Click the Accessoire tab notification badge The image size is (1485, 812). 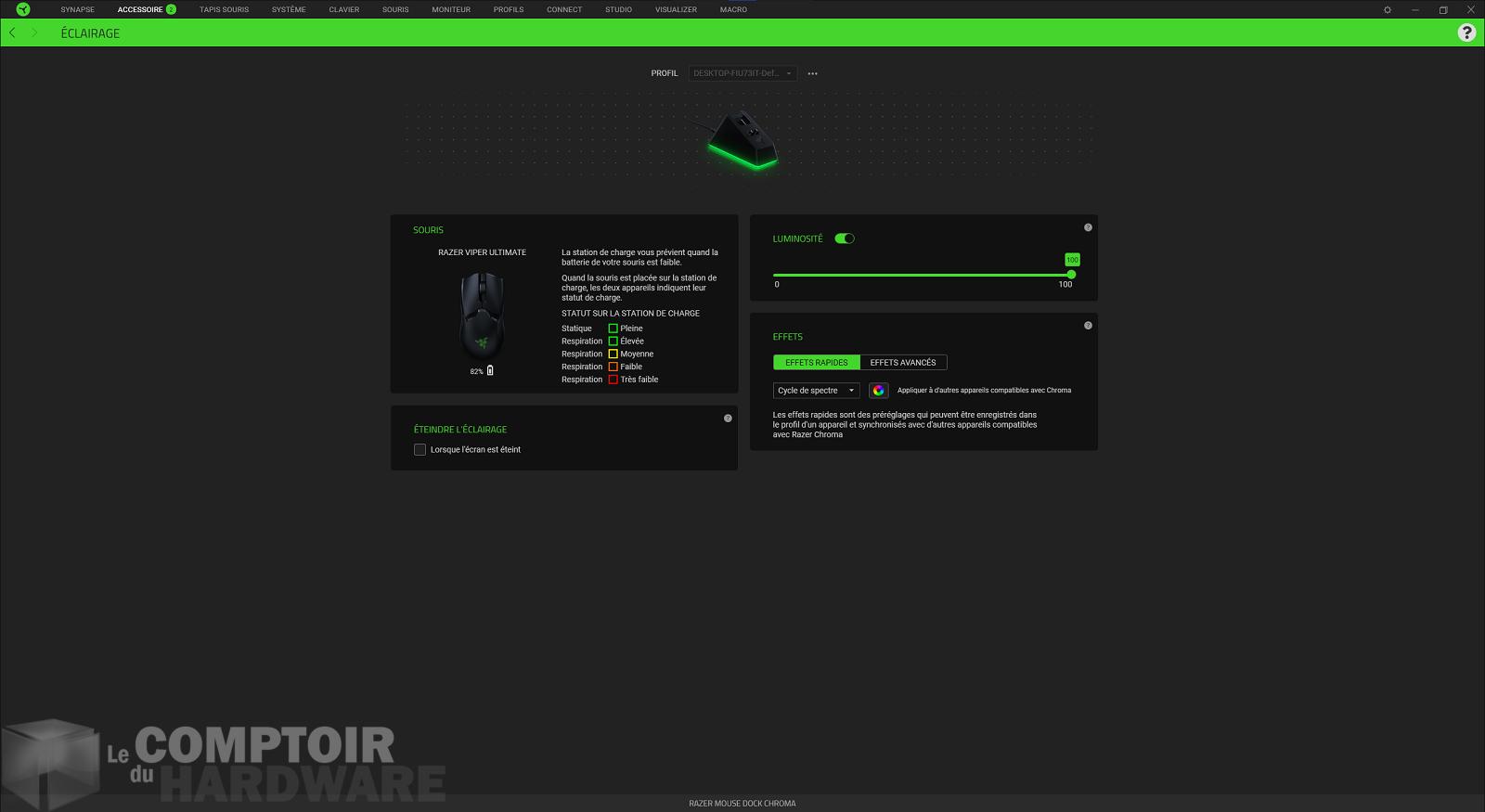(x=171, y=9)
